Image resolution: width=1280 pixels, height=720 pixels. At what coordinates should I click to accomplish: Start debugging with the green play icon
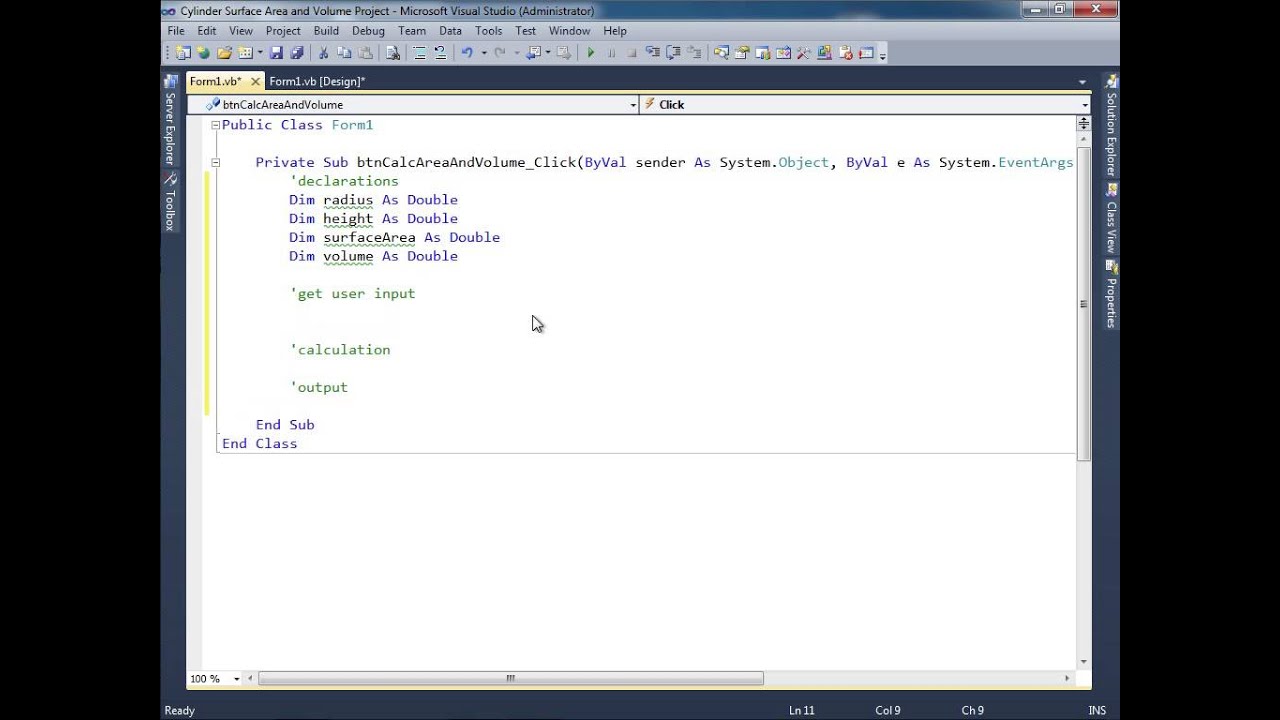pyautogui.click(x=591, y=52)
